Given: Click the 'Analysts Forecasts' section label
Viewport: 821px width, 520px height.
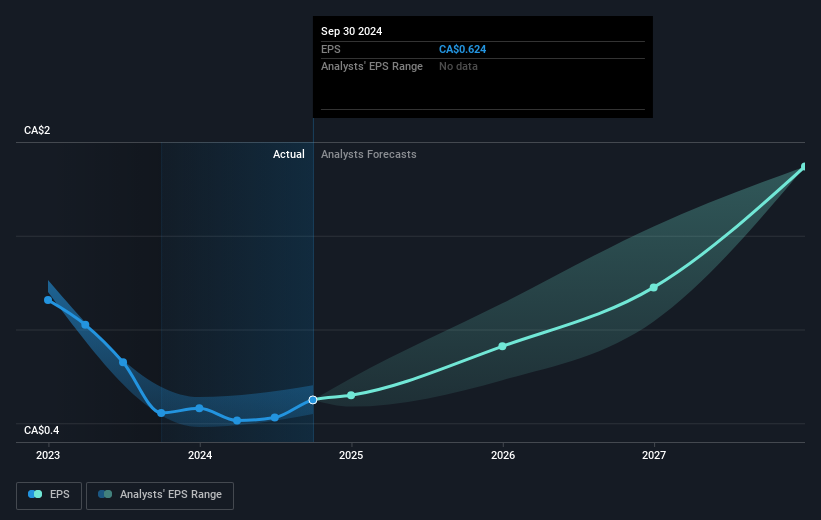Looking at the screenshot, I should pyautogui.click(x=369, y=154).
